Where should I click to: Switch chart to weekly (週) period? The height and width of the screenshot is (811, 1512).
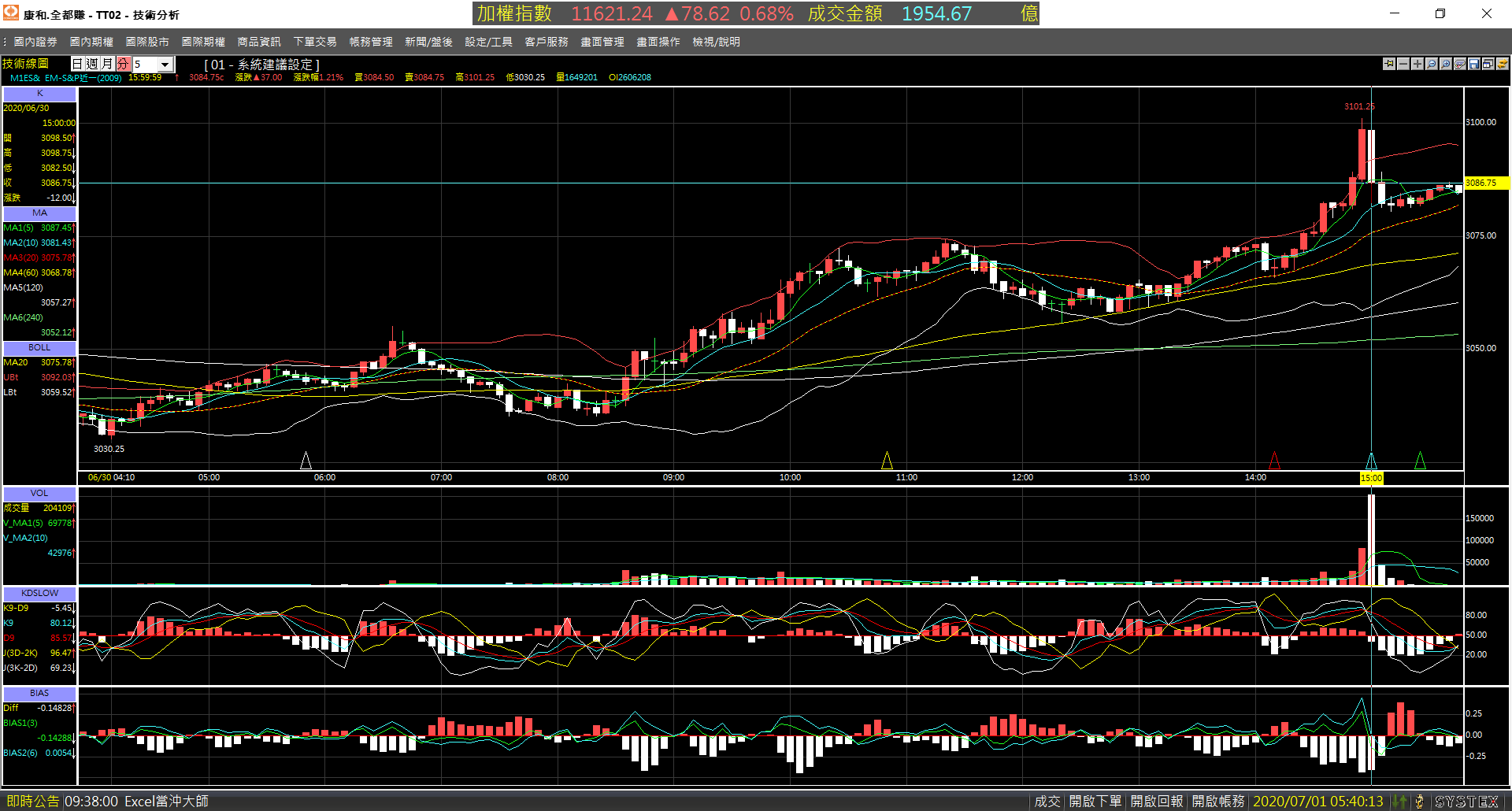[92, 64]
